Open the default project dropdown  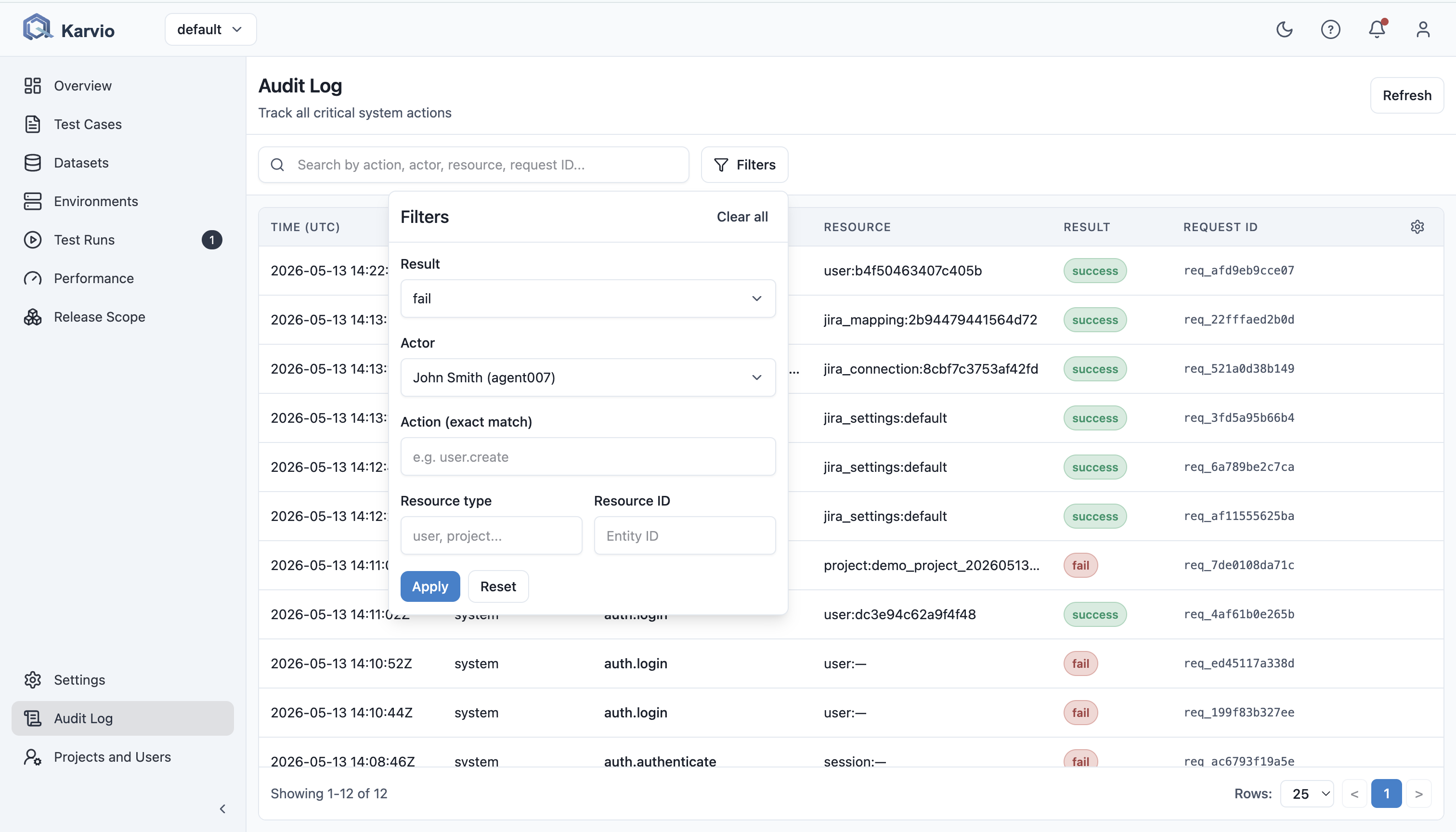pyautogui.click(x=210, y=29)
